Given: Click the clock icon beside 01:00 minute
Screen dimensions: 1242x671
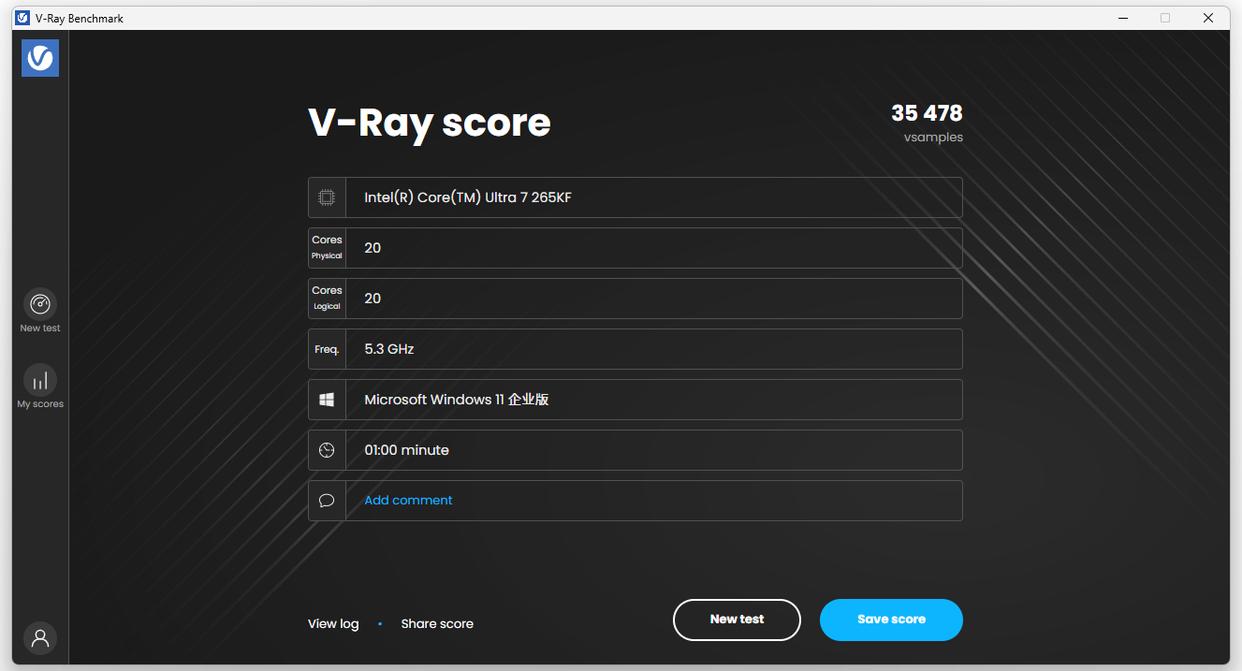Looking at the screenshot, I should click(x=327, y=450).
